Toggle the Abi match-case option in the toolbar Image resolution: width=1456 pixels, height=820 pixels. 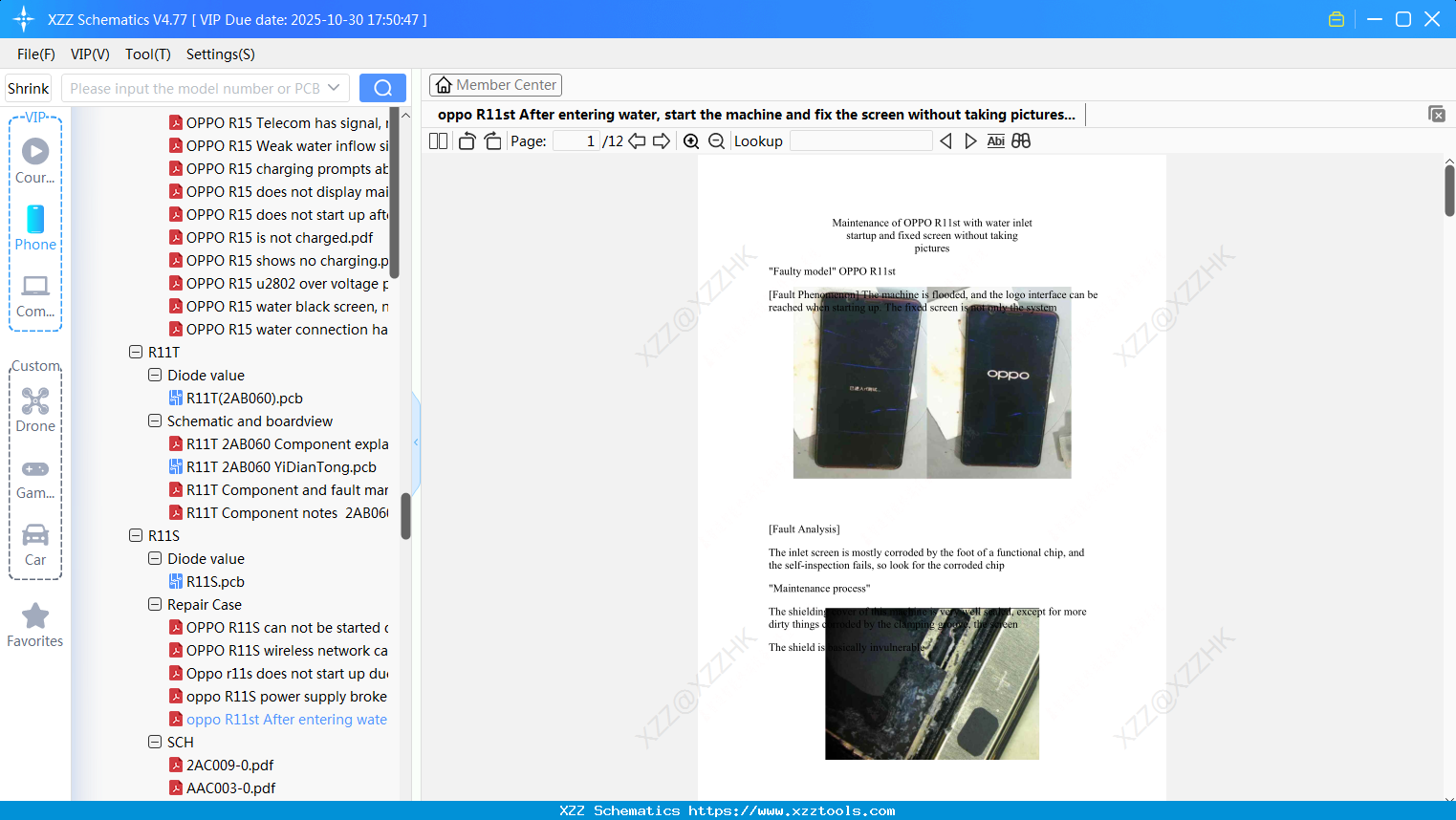[995, 140]
